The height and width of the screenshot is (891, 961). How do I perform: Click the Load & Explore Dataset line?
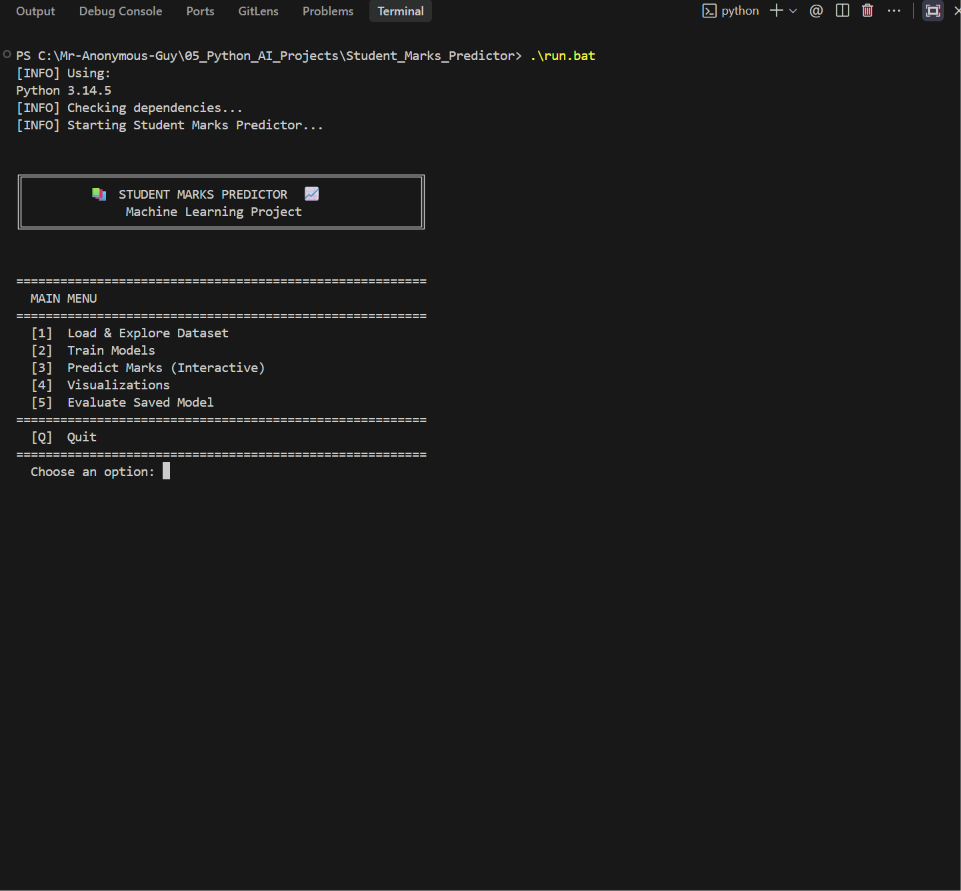(x=129, y=333)
